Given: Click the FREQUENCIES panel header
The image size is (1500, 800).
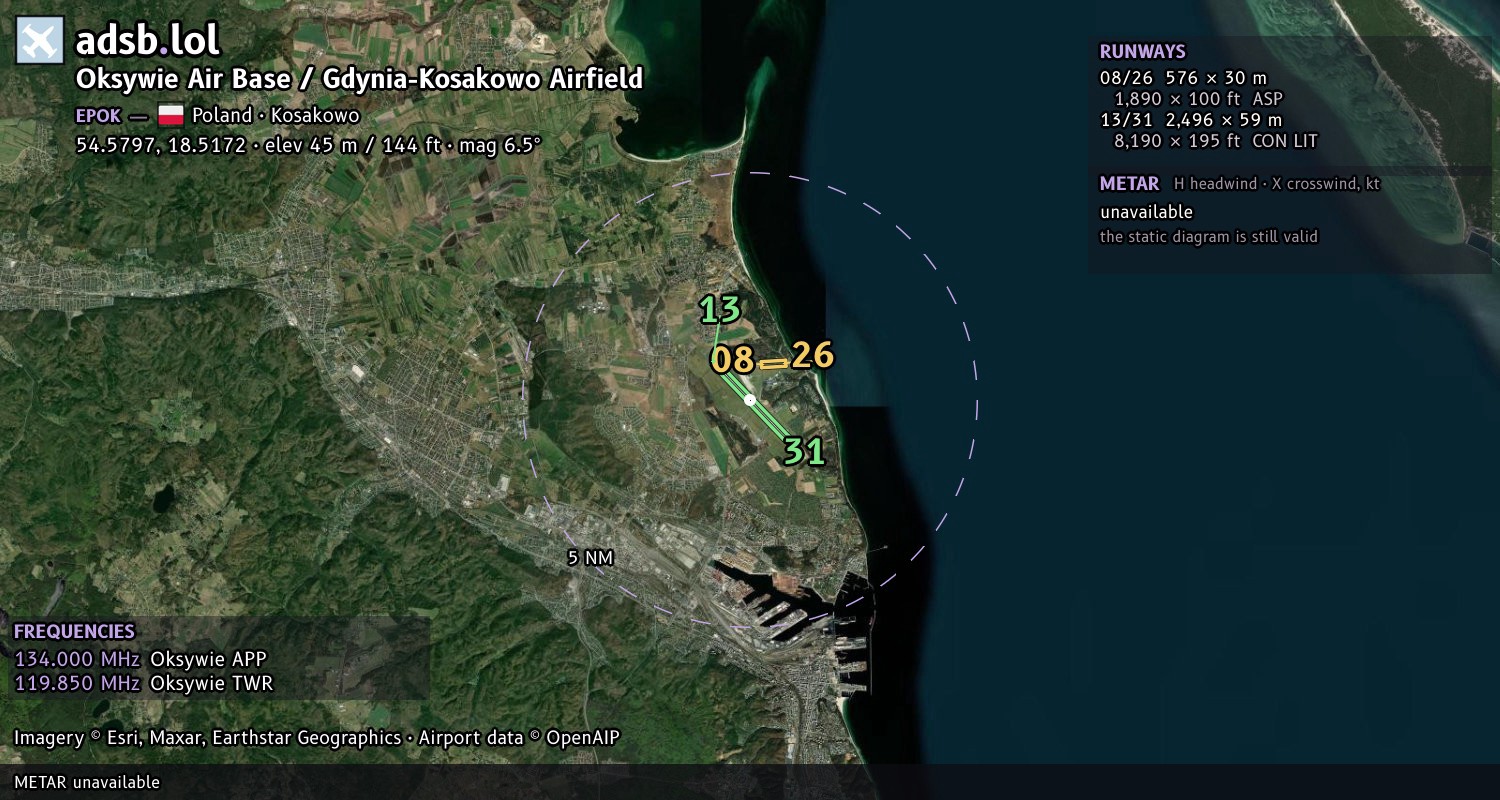Looking at the screenshot, I should [x=74, y=632].
